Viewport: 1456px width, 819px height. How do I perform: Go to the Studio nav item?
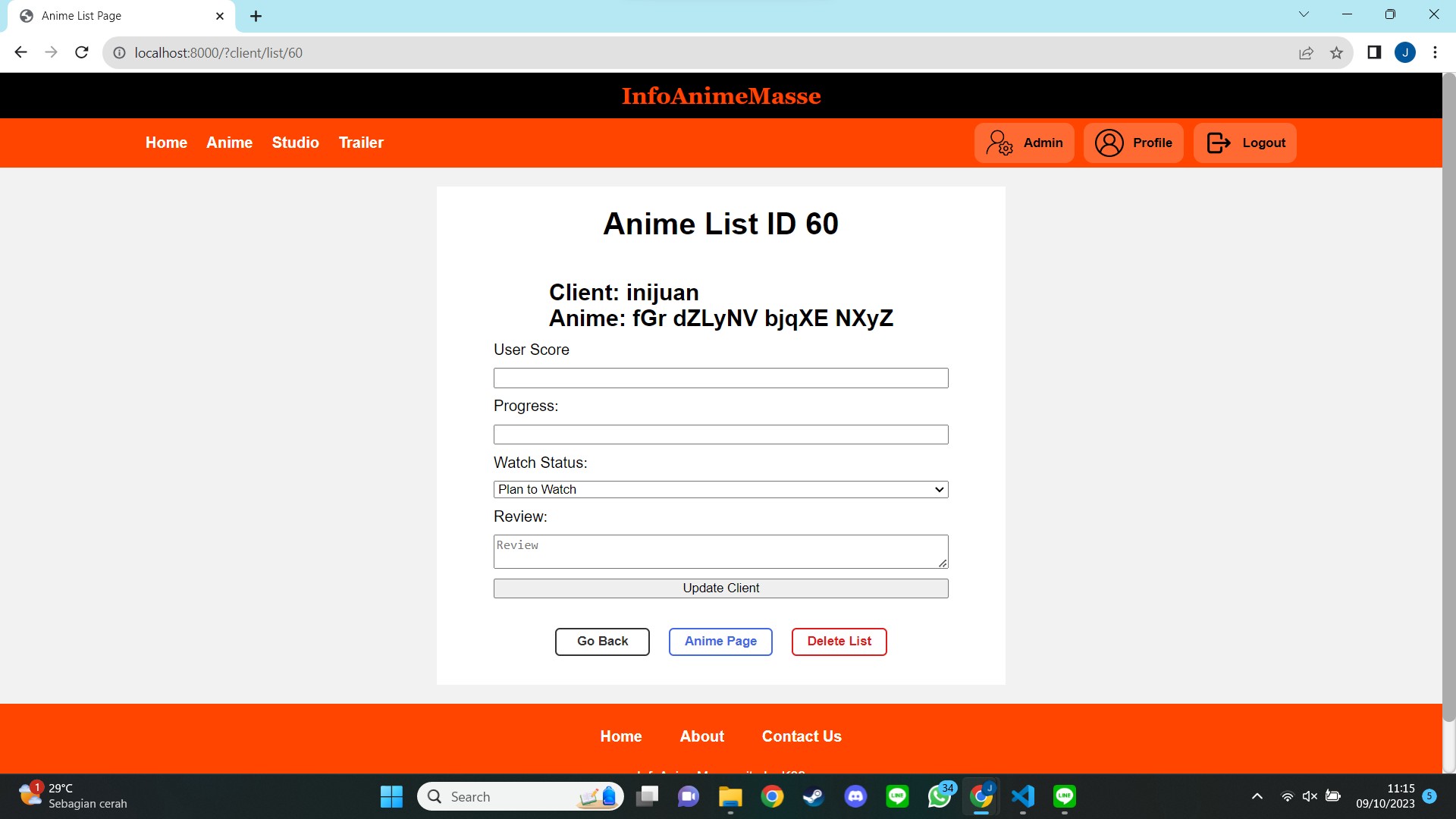pos(295,143)
